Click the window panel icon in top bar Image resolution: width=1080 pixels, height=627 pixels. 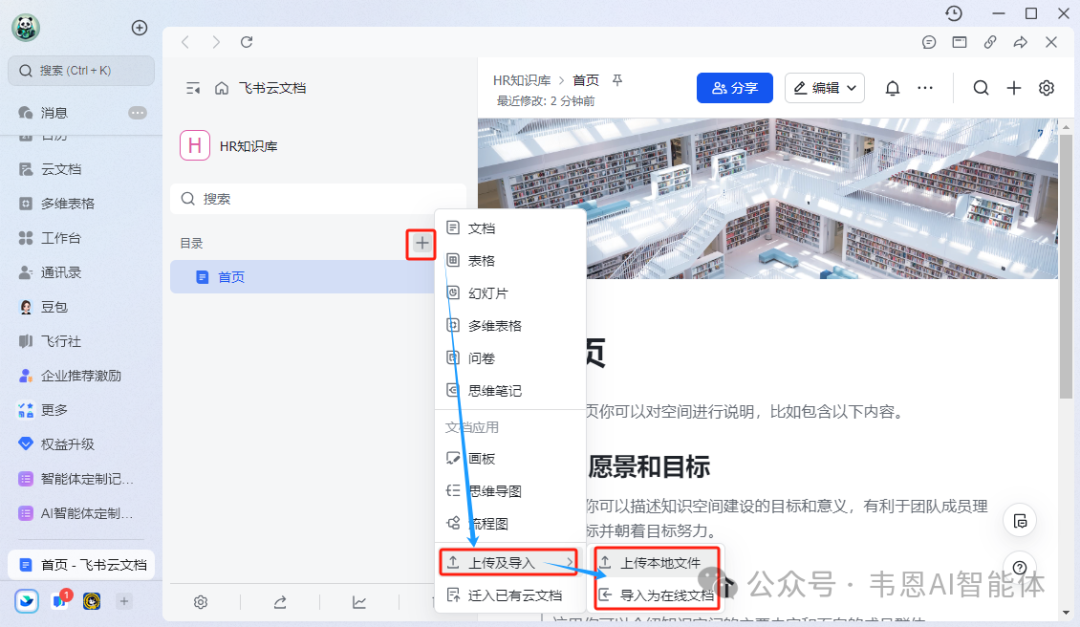(x=959, y=42)
